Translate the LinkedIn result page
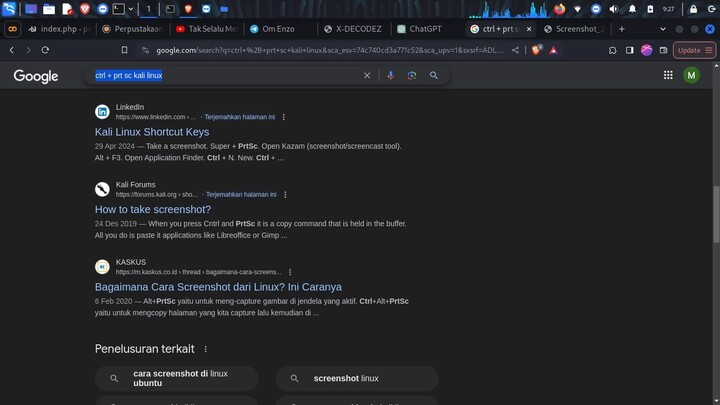 (x=240, y=117)
